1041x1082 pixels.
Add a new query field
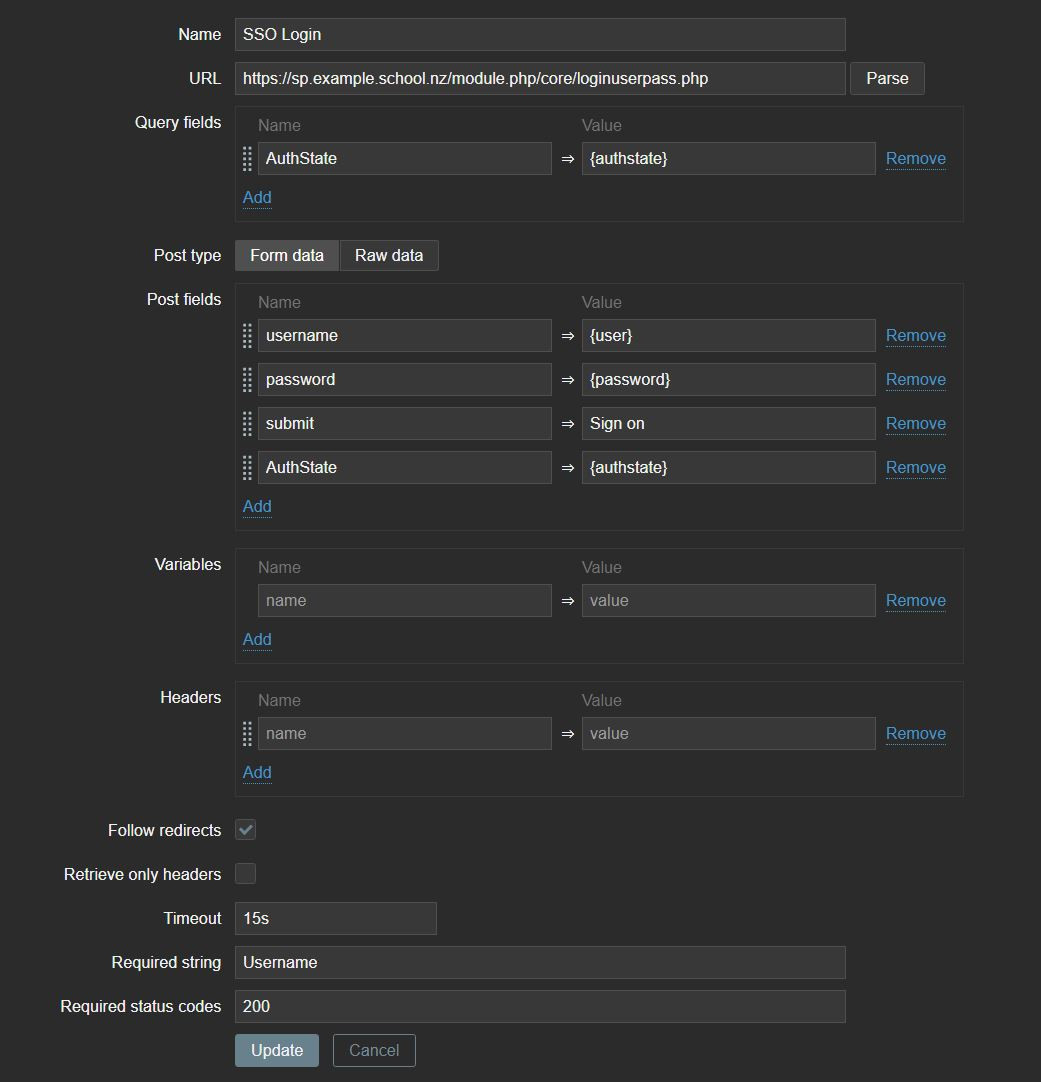tap(257, 198)
